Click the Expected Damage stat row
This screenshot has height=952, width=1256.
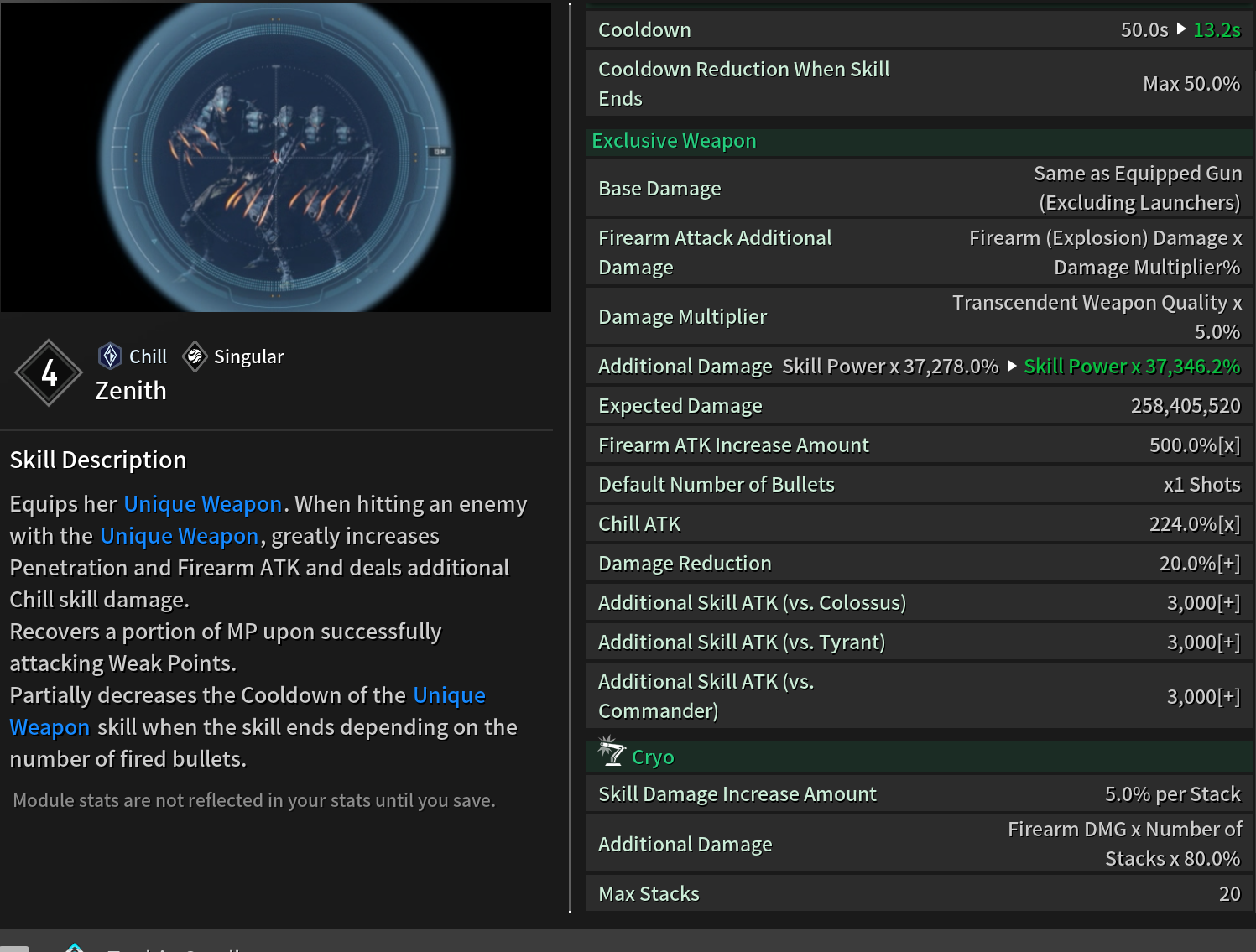tap(920, 406)
